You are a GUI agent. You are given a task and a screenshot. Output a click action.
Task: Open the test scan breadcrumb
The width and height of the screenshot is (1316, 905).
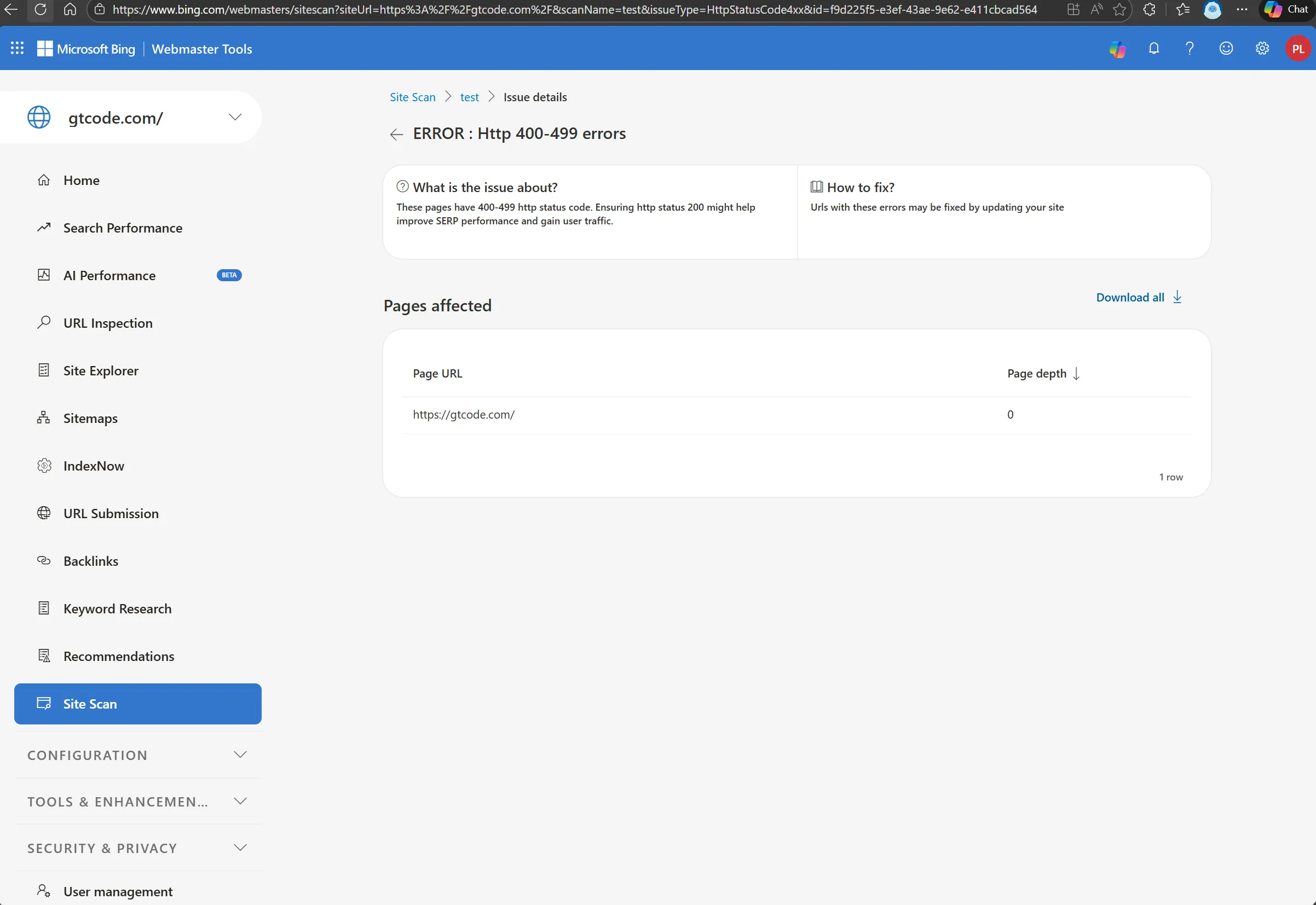pyautogui.click(x=469, y=97)
